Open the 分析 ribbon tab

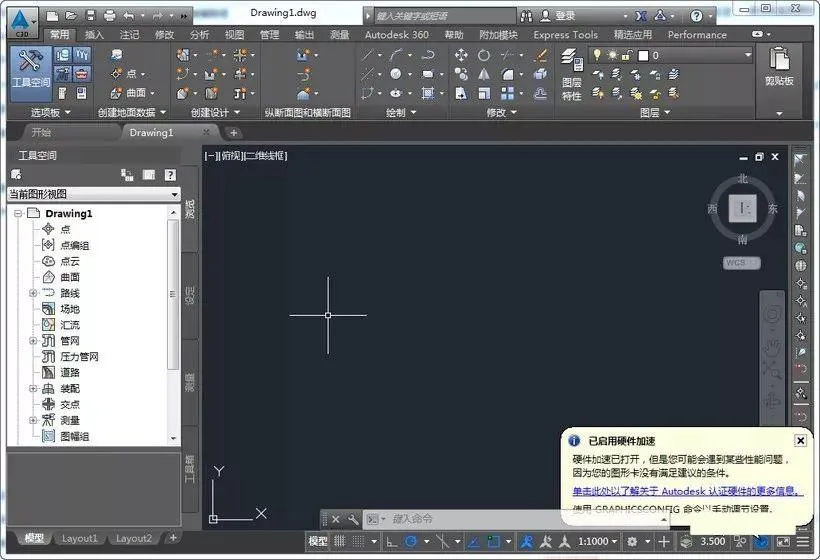click(x=199, y=35)
